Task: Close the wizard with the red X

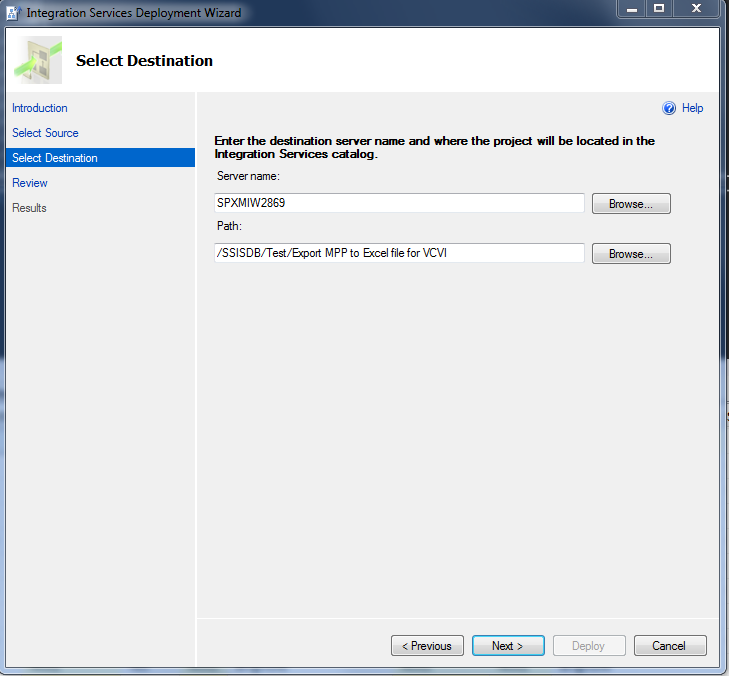Action: click(697, 9)
